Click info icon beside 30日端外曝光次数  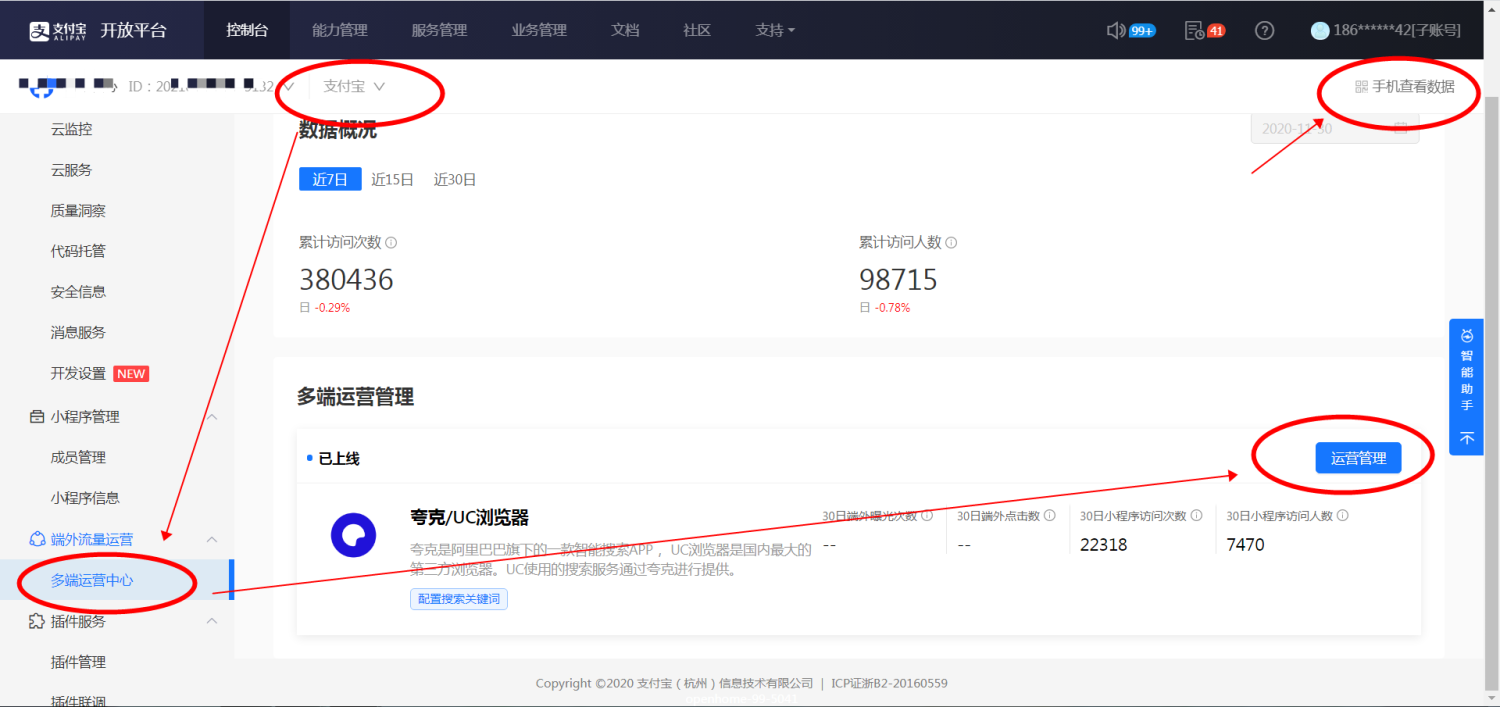coord(927,516)
